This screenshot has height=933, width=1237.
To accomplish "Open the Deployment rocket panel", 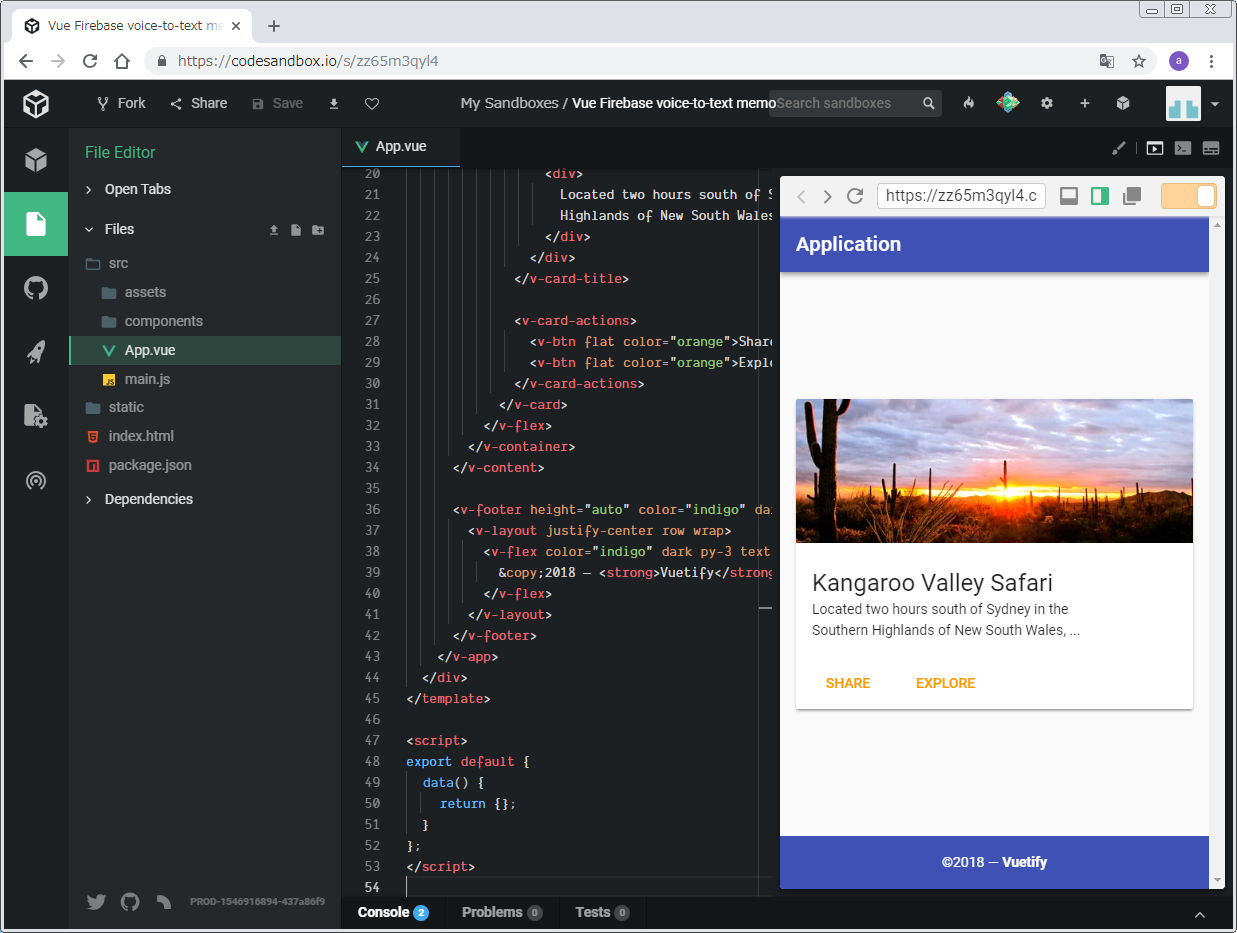I will point(36,352).
